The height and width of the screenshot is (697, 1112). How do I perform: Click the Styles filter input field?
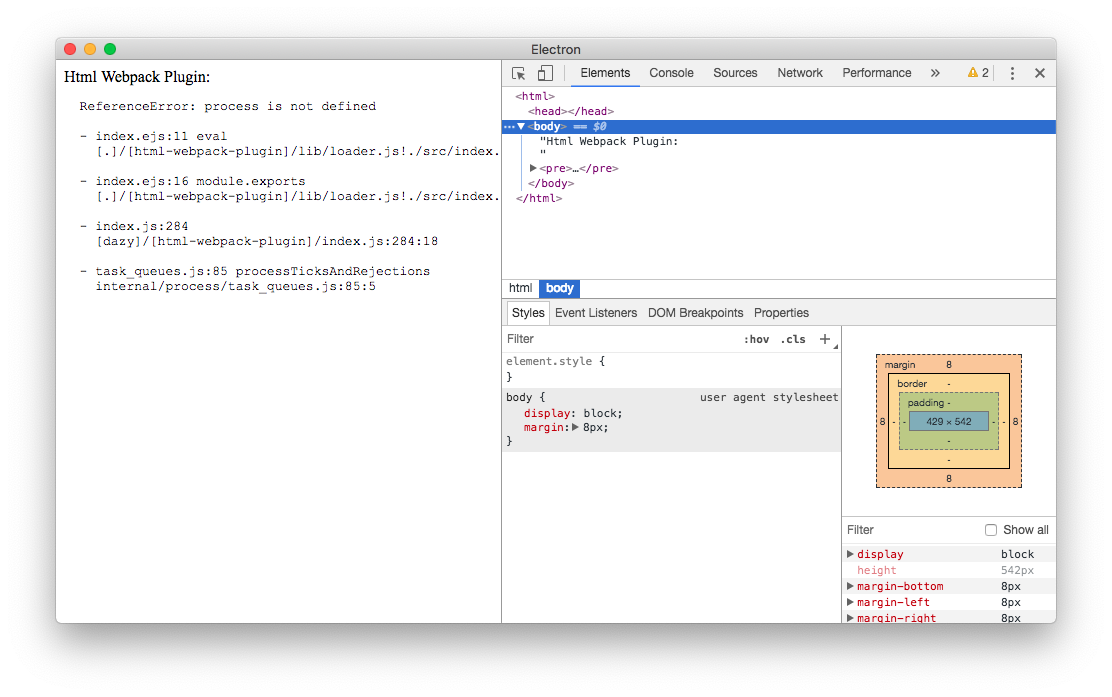[621, 339]
